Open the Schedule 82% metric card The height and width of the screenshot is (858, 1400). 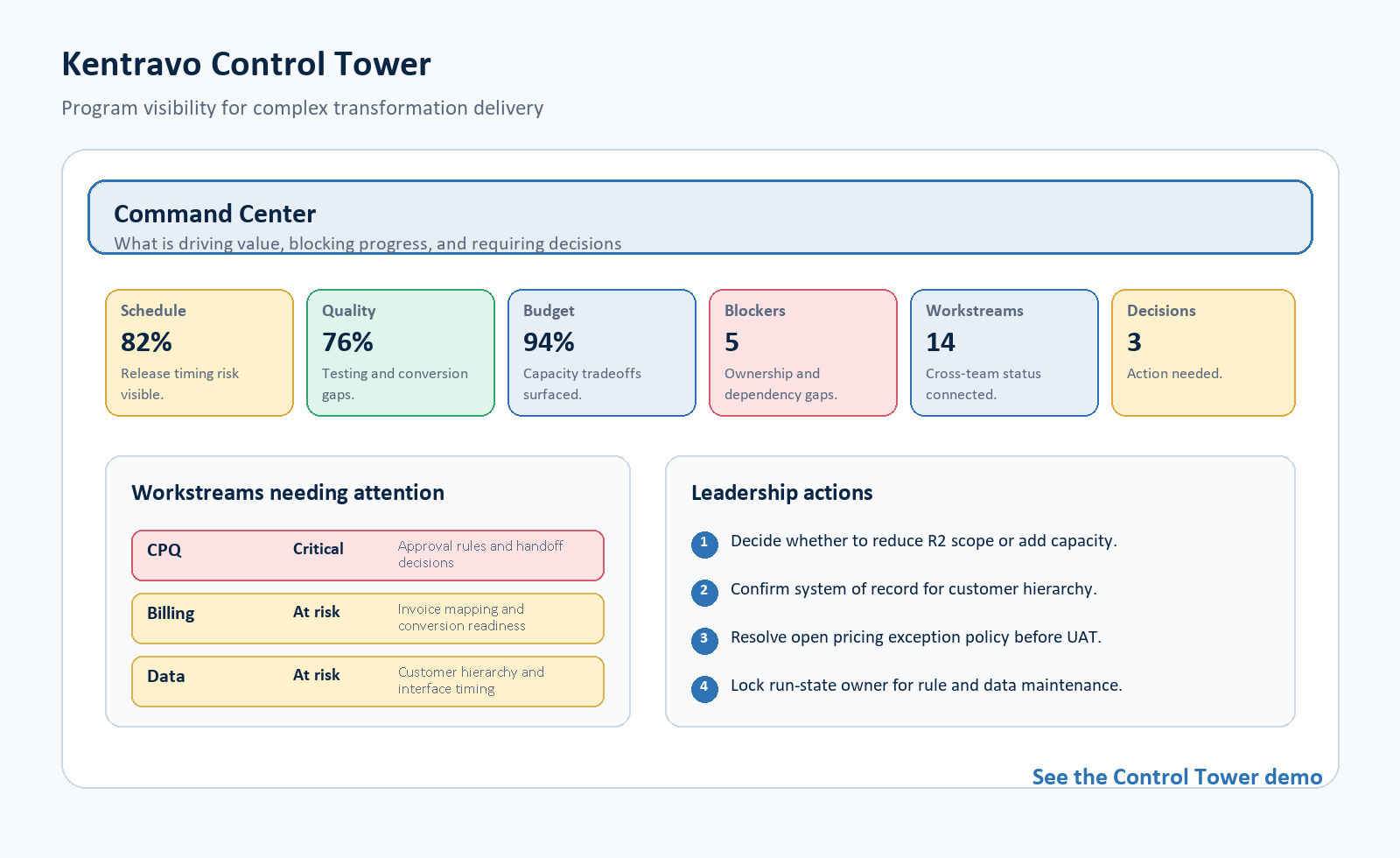click(x=199, y=353)
